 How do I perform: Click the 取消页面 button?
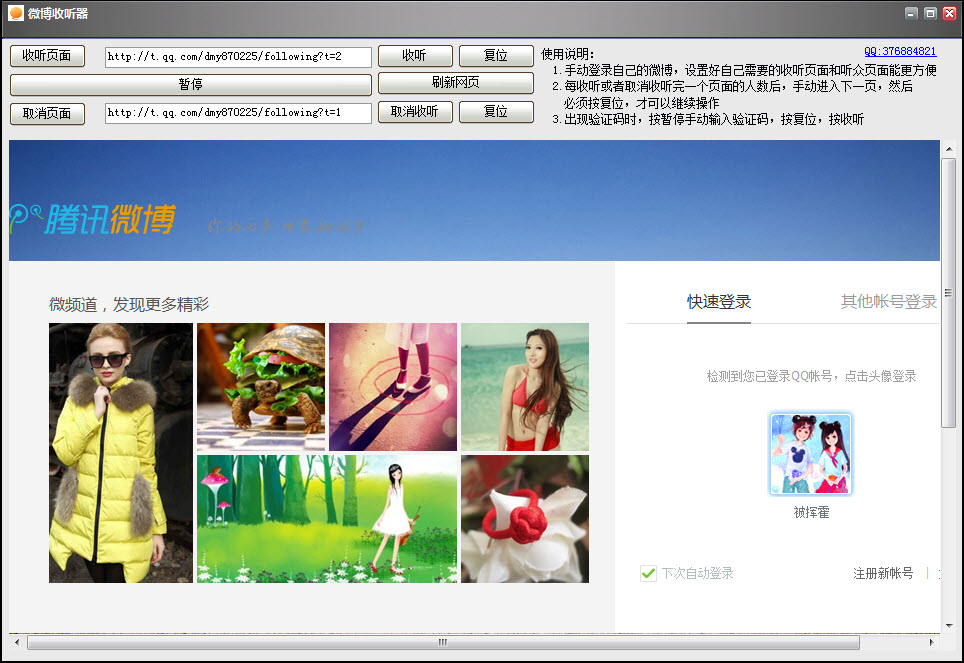pos(47,114)
